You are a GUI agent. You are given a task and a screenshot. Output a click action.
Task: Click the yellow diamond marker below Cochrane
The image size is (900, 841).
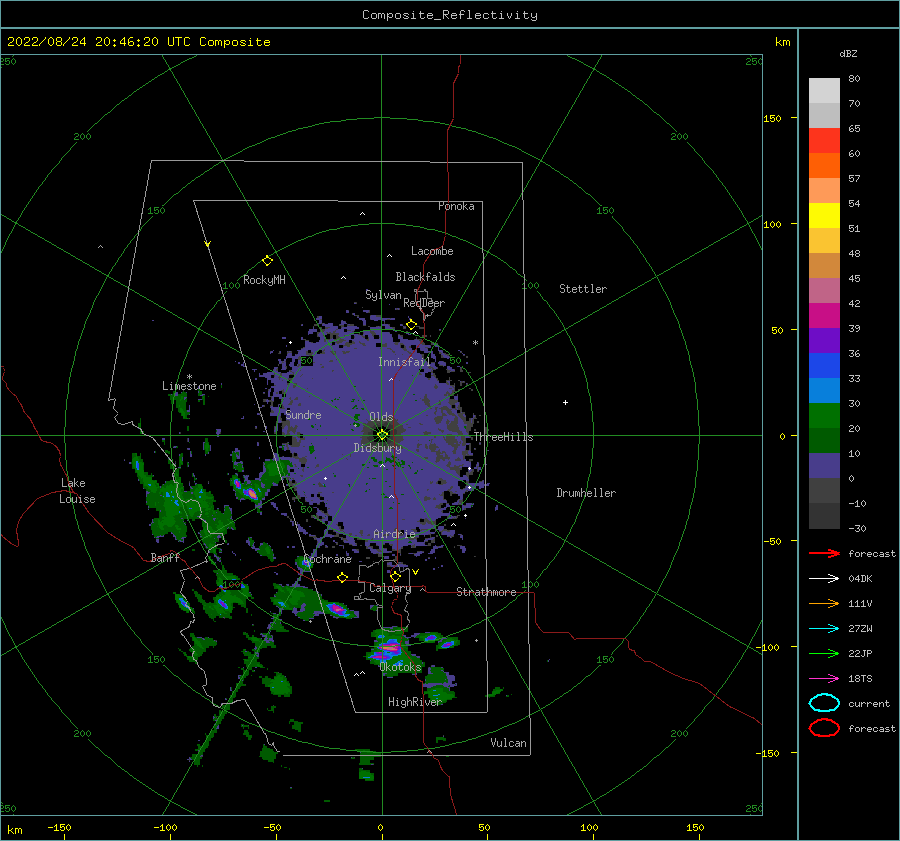coord(343,578)
